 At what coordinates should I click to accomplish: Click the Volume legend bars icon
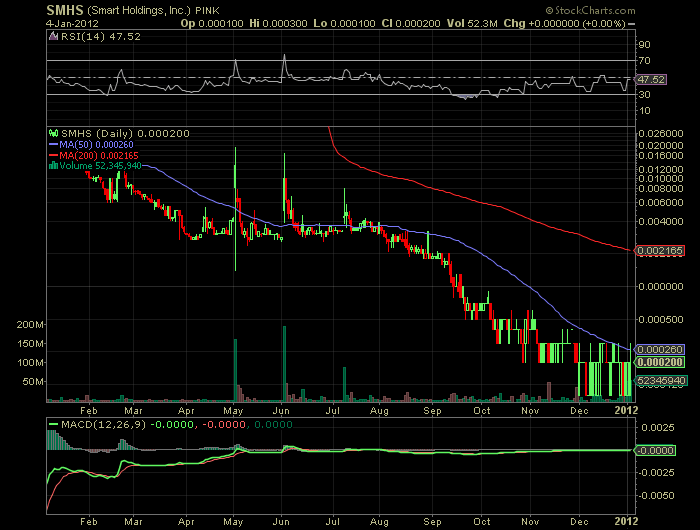(x=54, y=166)
